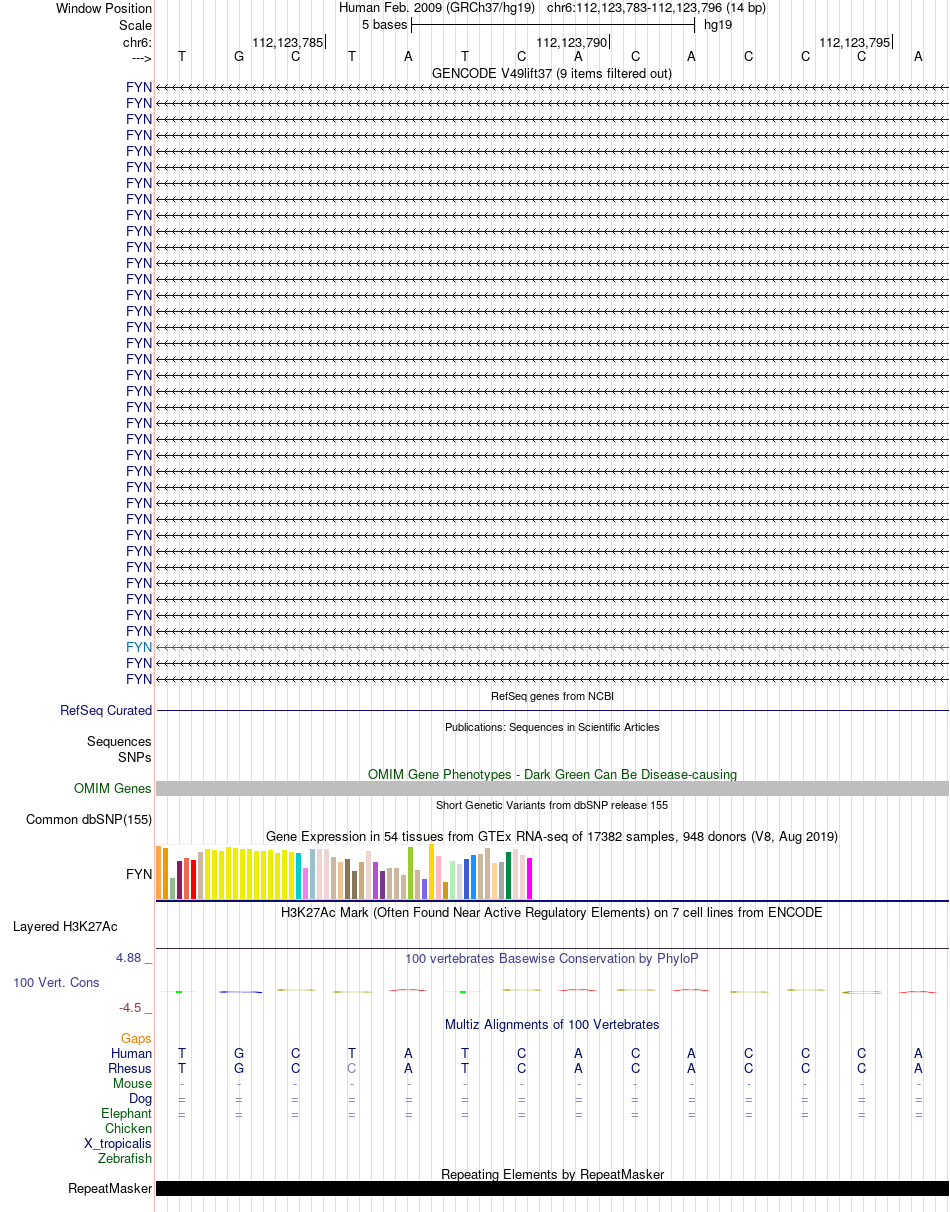Click the OMIM Genes track label

tap(113, 789)
